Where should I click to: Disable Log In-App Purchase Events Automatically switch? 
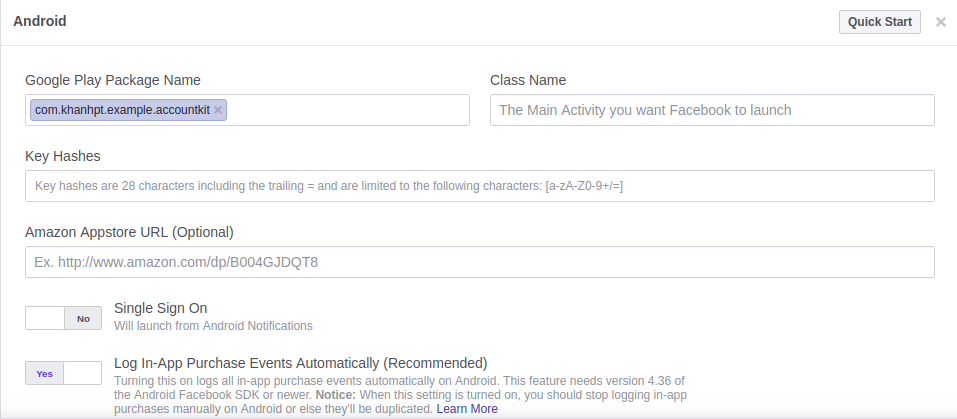click(64, 373)
